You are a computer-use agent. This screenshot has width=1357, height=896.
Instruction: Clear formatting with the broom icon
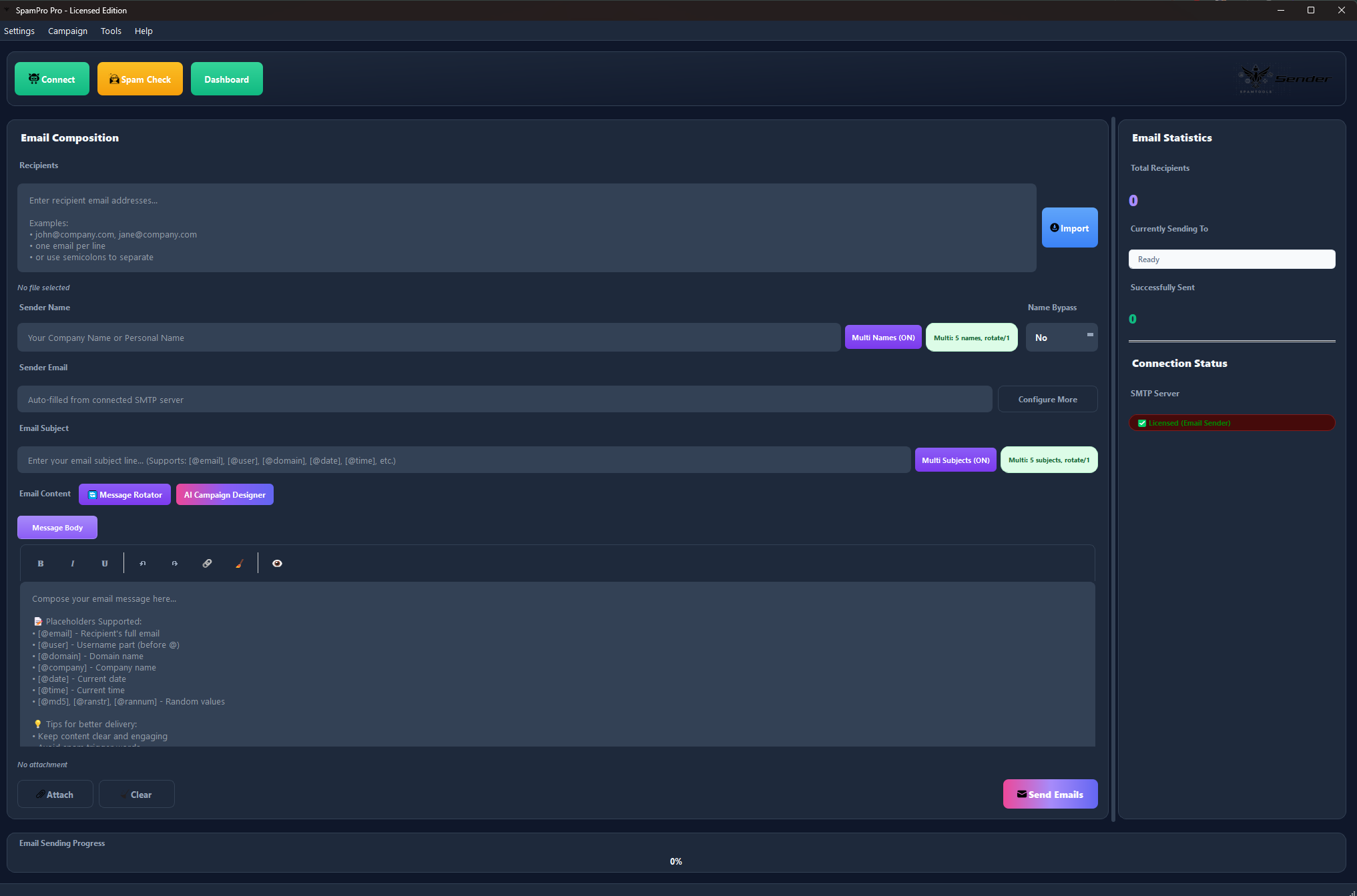[x=240, y=564]
